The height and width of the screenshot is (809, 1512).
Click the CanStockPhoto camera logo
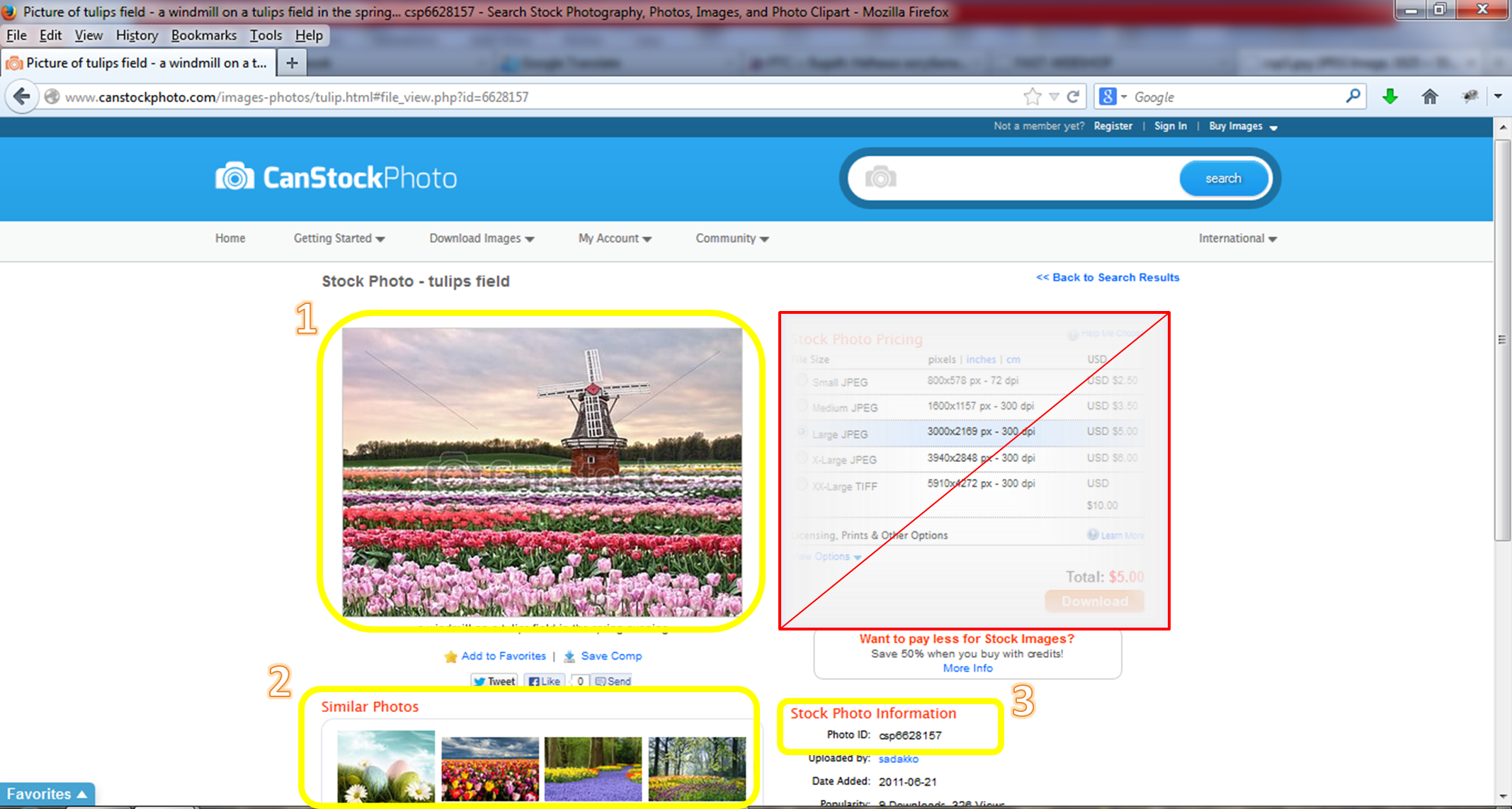click(x=234, y=177)
